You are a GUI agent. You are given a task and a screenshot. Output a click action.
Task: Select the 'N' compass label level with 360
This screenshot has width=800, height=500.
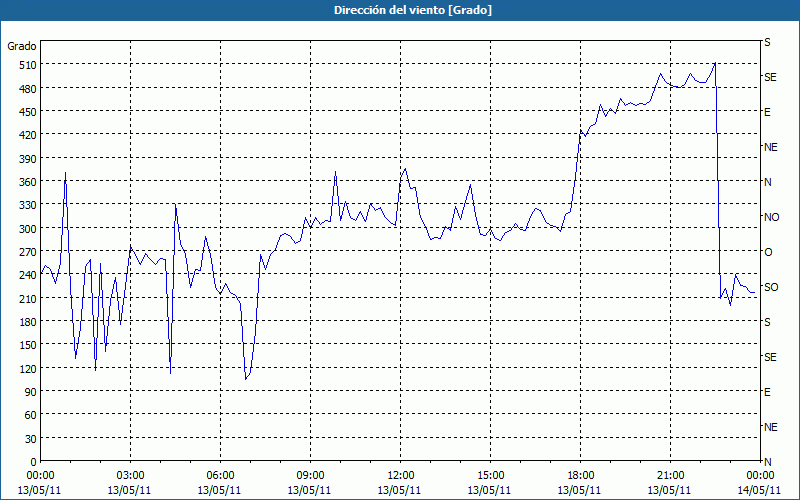(x=767, y=182)
